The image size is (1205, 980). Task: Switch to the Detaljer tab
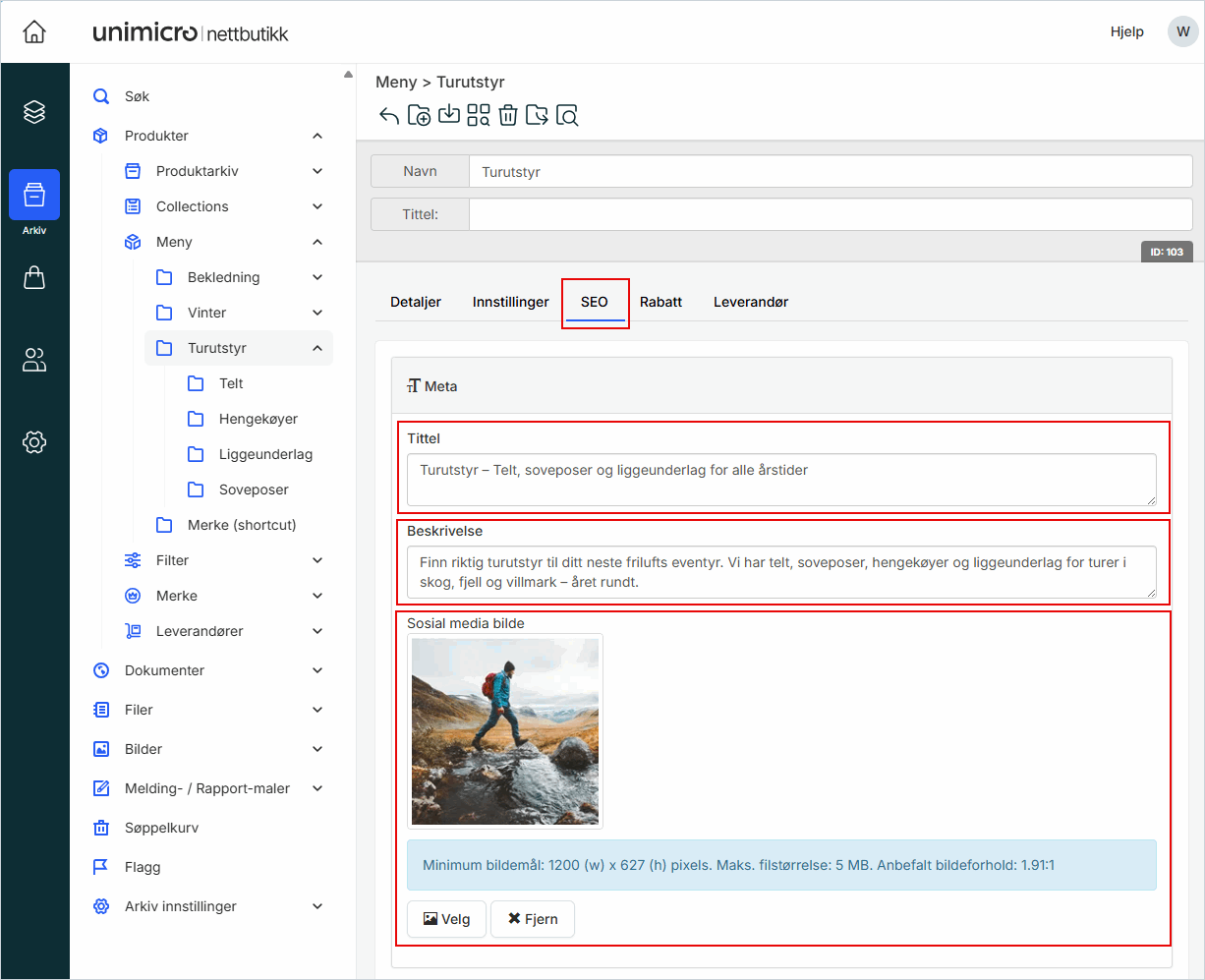pos(416,302)
